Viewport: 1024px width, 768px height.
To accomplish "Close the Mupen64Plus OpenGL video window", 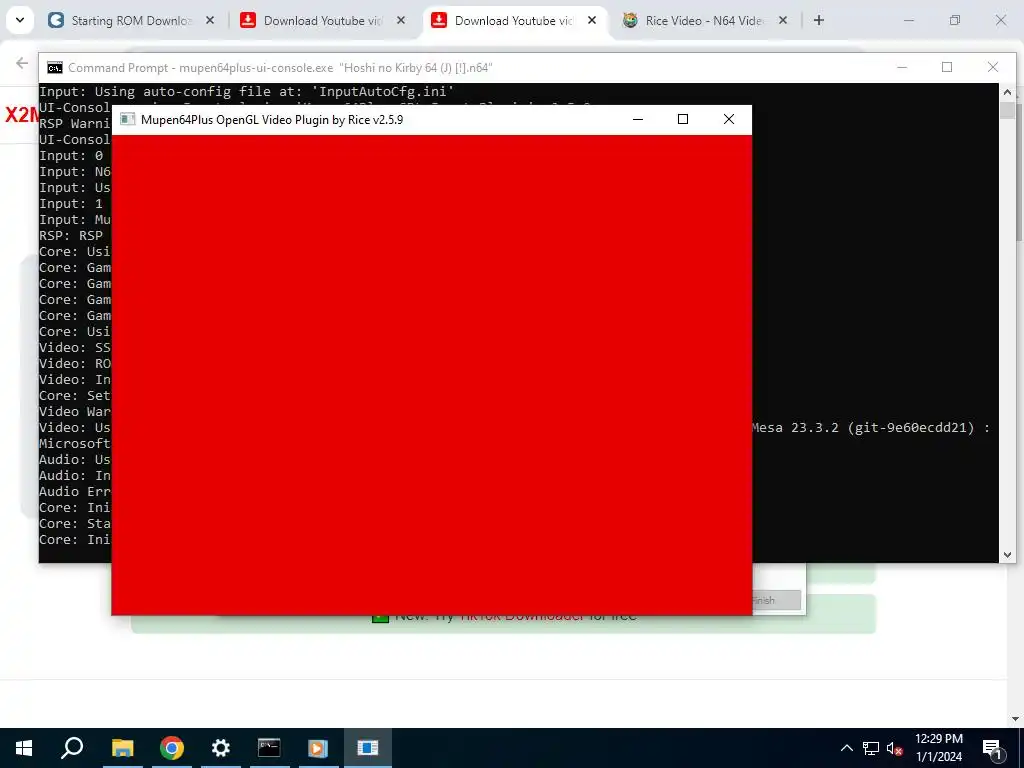I will [729, 120].
